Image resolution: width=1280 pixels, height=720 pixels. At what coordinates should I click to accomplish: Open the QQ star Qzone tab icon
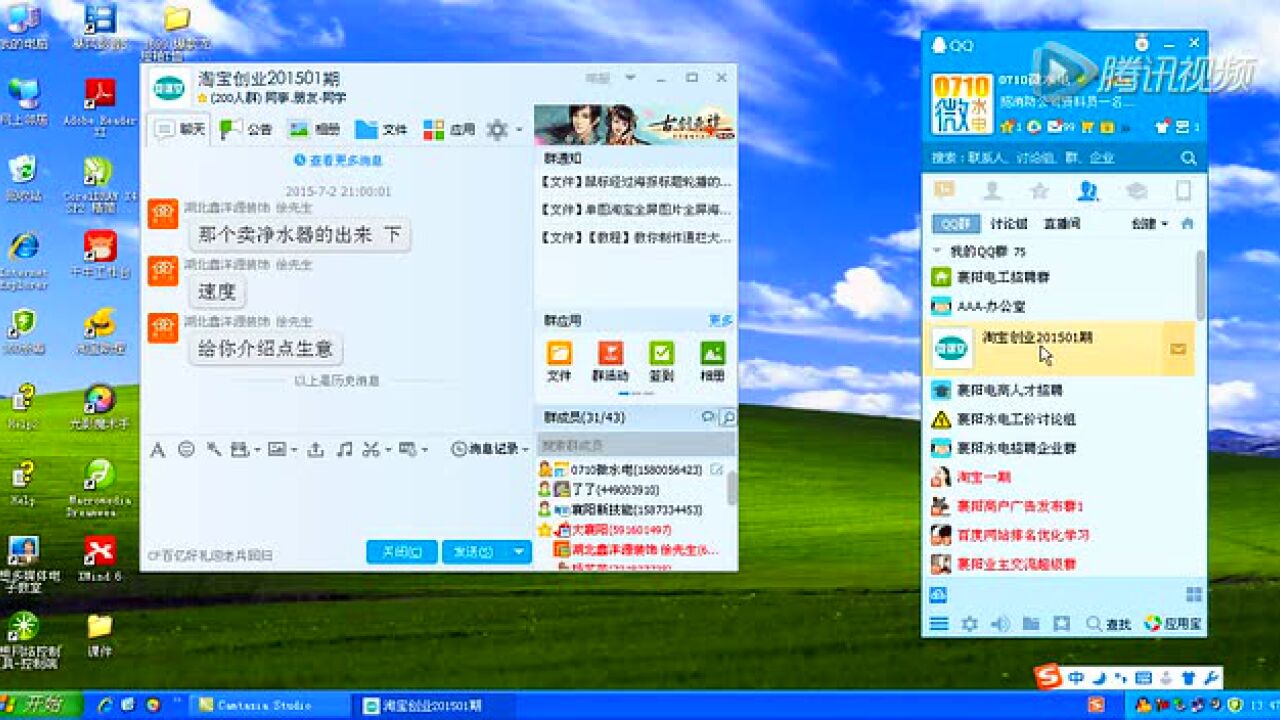click(x=1039, y=191)
